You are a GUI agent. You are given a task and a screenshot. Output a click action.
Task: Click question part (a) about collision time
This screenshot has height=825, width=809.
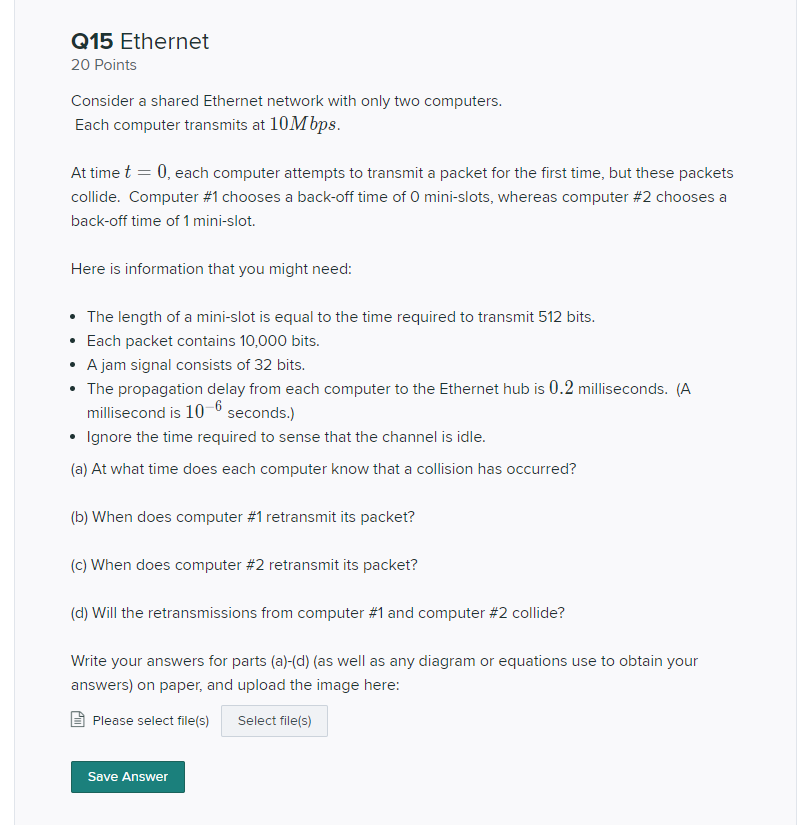pyautogui.click(x=323, y=469)
